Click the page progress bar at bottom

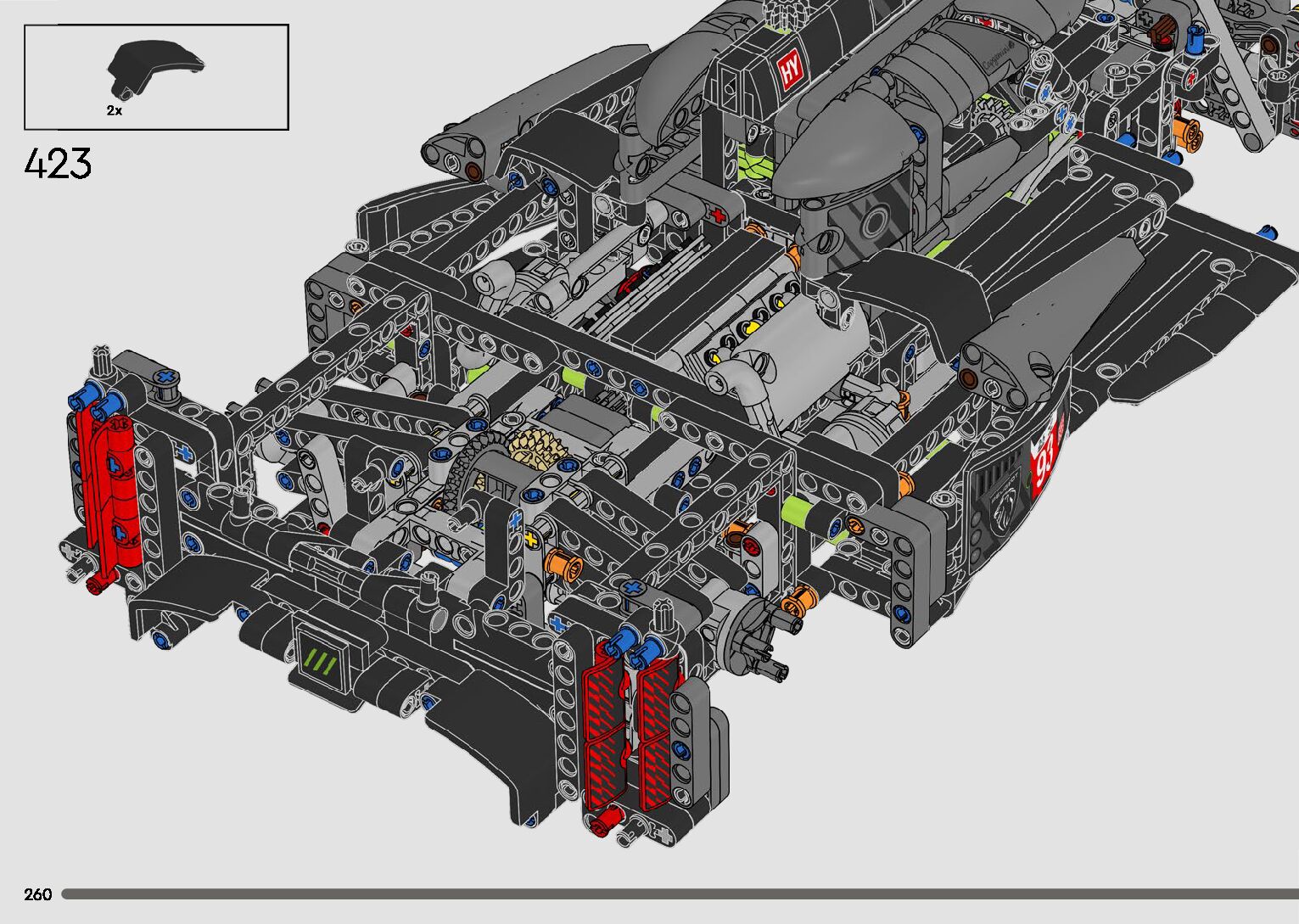[679, 893]
